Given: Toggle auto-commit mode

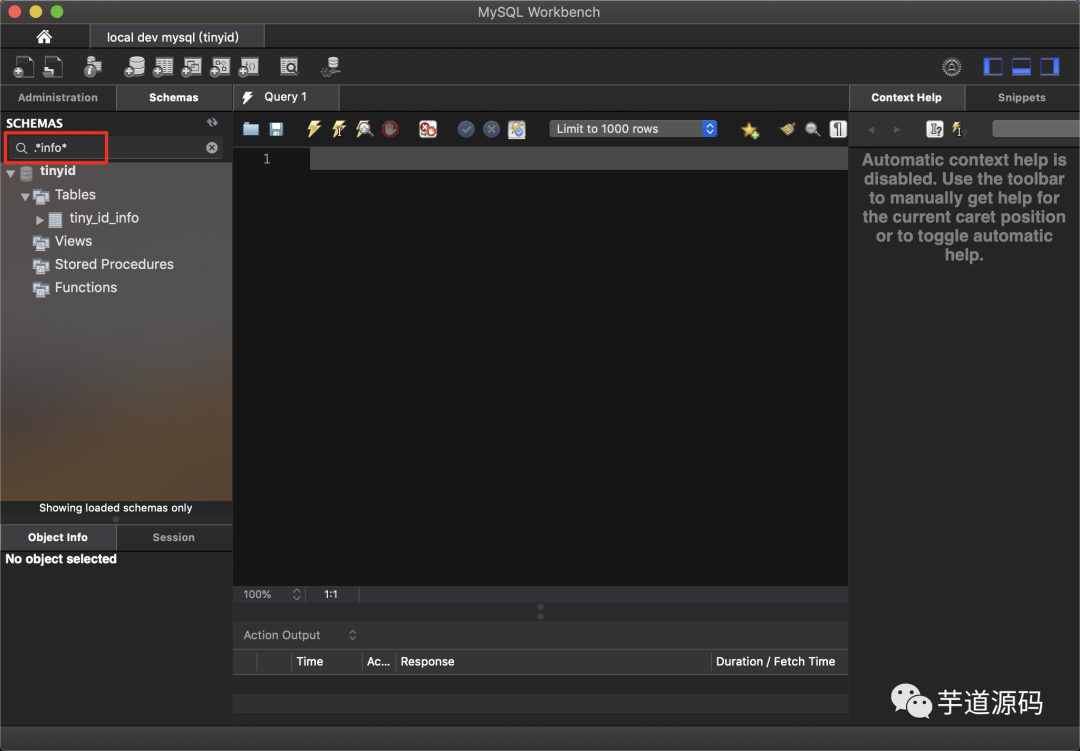Looking at the screenshot, I should click(517, 129).
